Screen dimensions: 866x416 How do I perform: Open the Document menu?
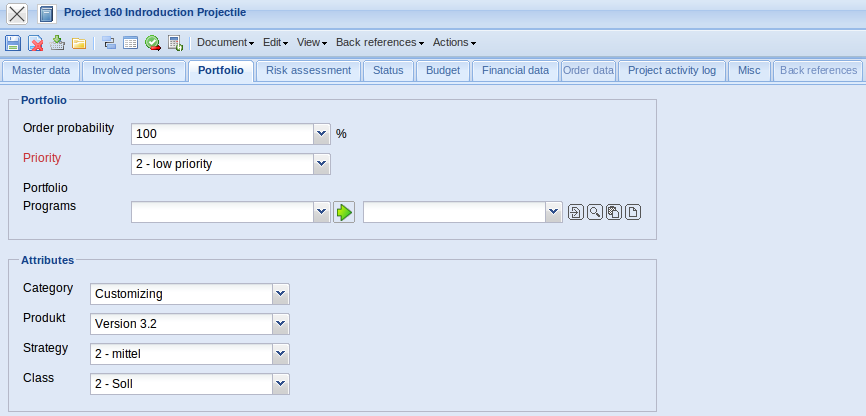pos(225,43)
